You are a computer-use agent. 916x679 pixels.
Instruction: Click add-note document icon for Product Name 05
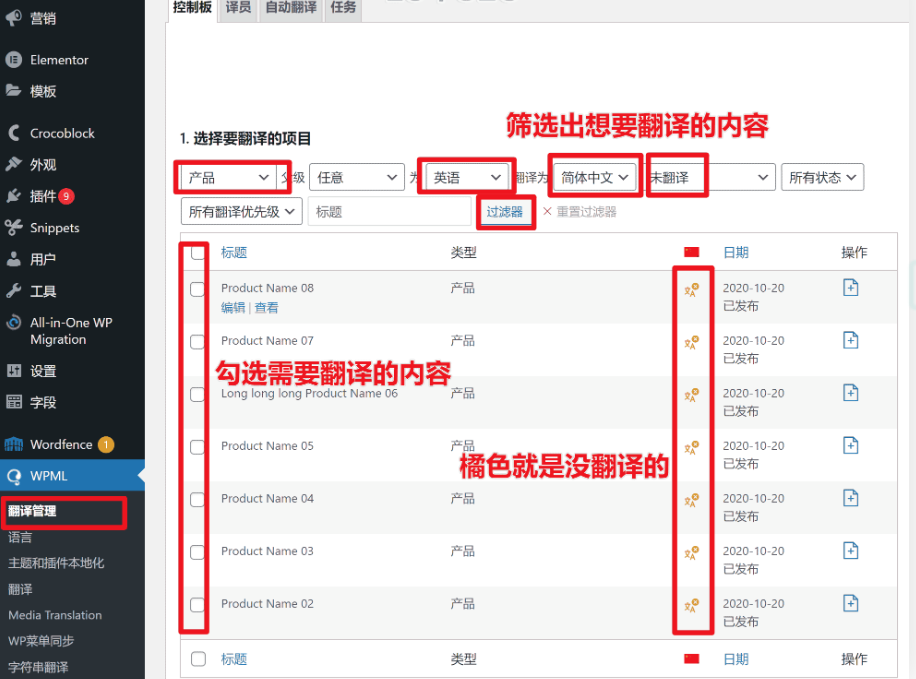[851, 445]
